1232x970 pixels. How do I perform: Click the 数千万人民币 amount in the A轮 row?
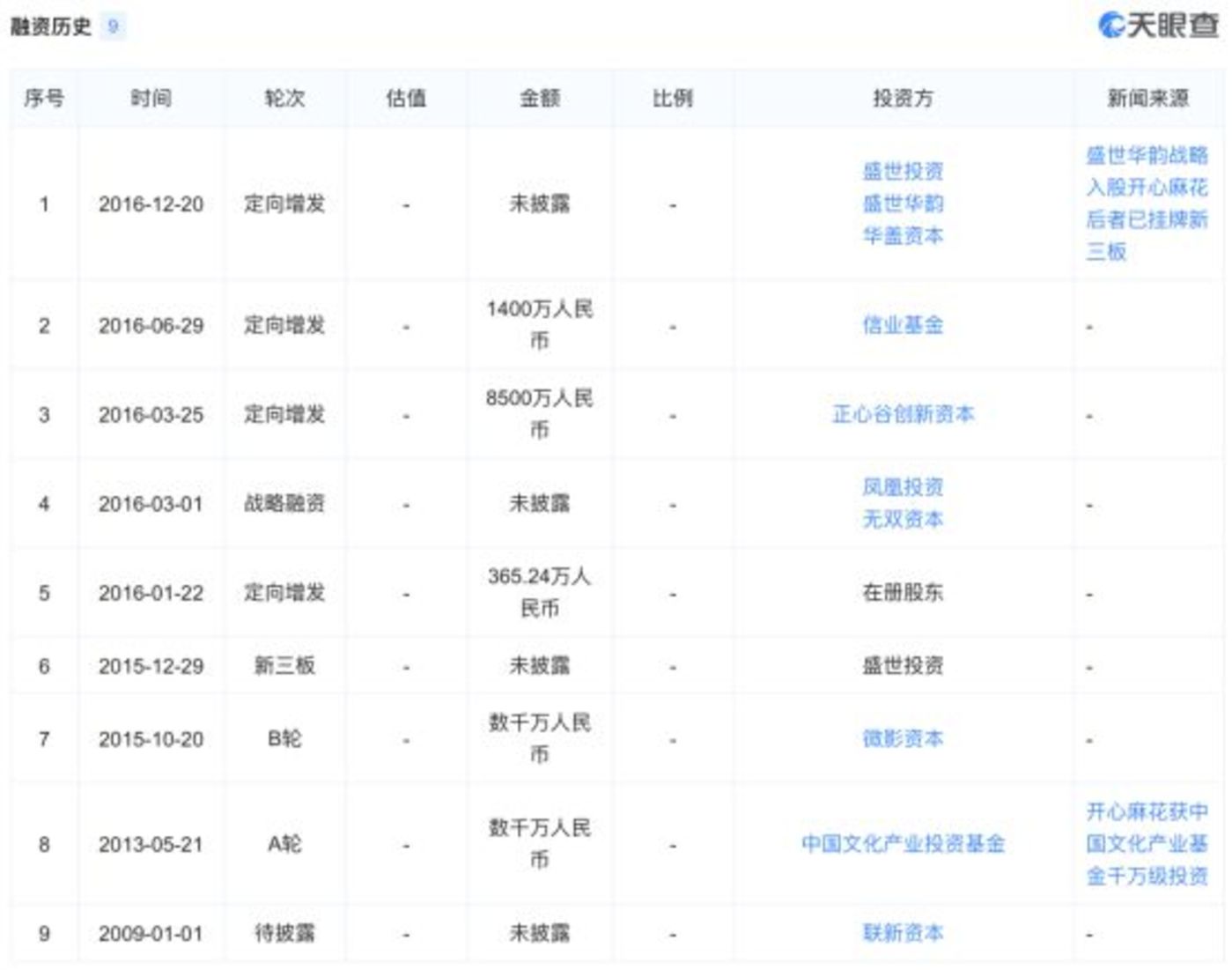click(x=540, y=844)
